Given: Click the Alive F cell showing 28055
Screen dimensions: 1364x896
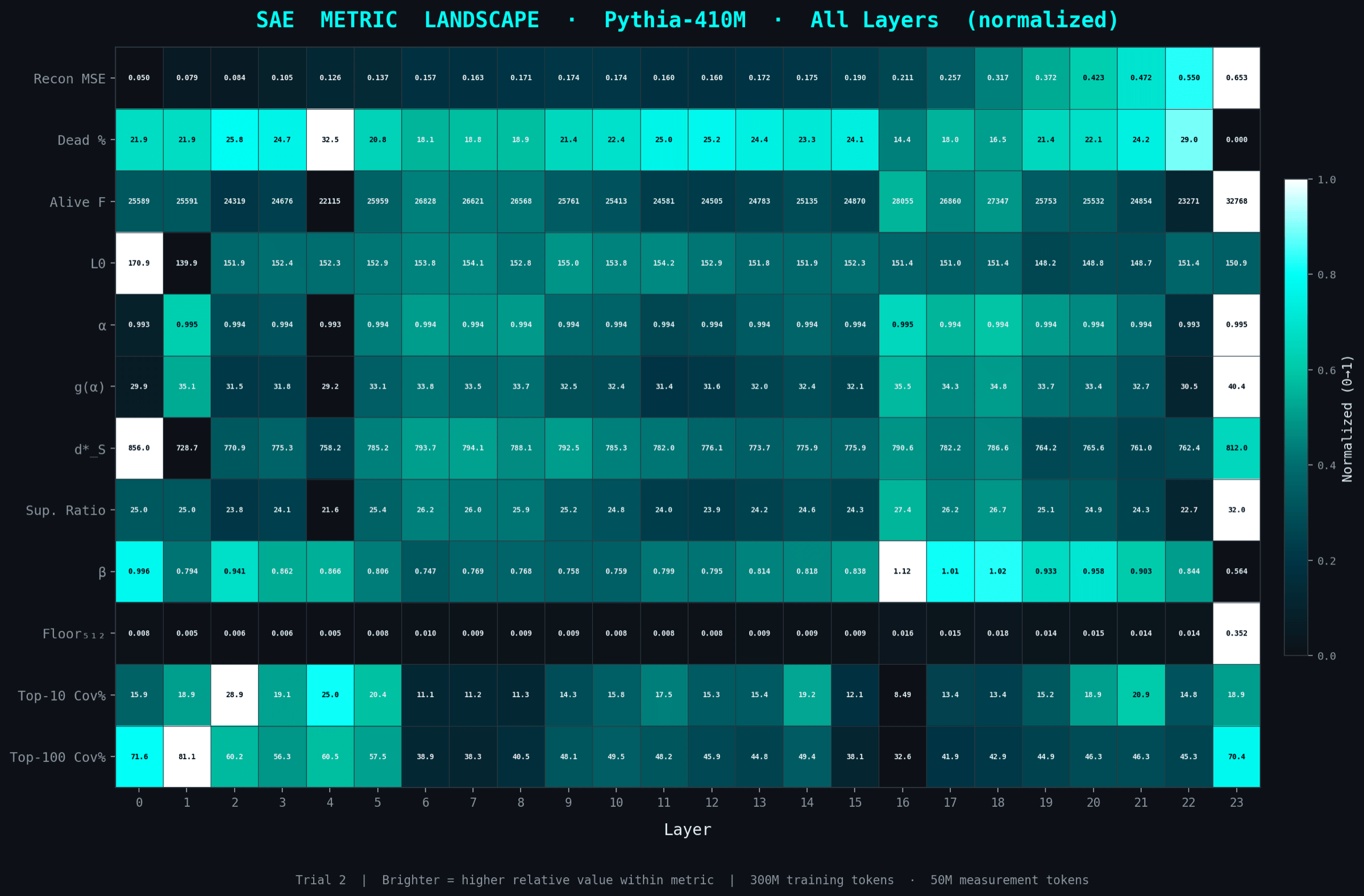Looking at the screenshot, I should click(903, 202).
